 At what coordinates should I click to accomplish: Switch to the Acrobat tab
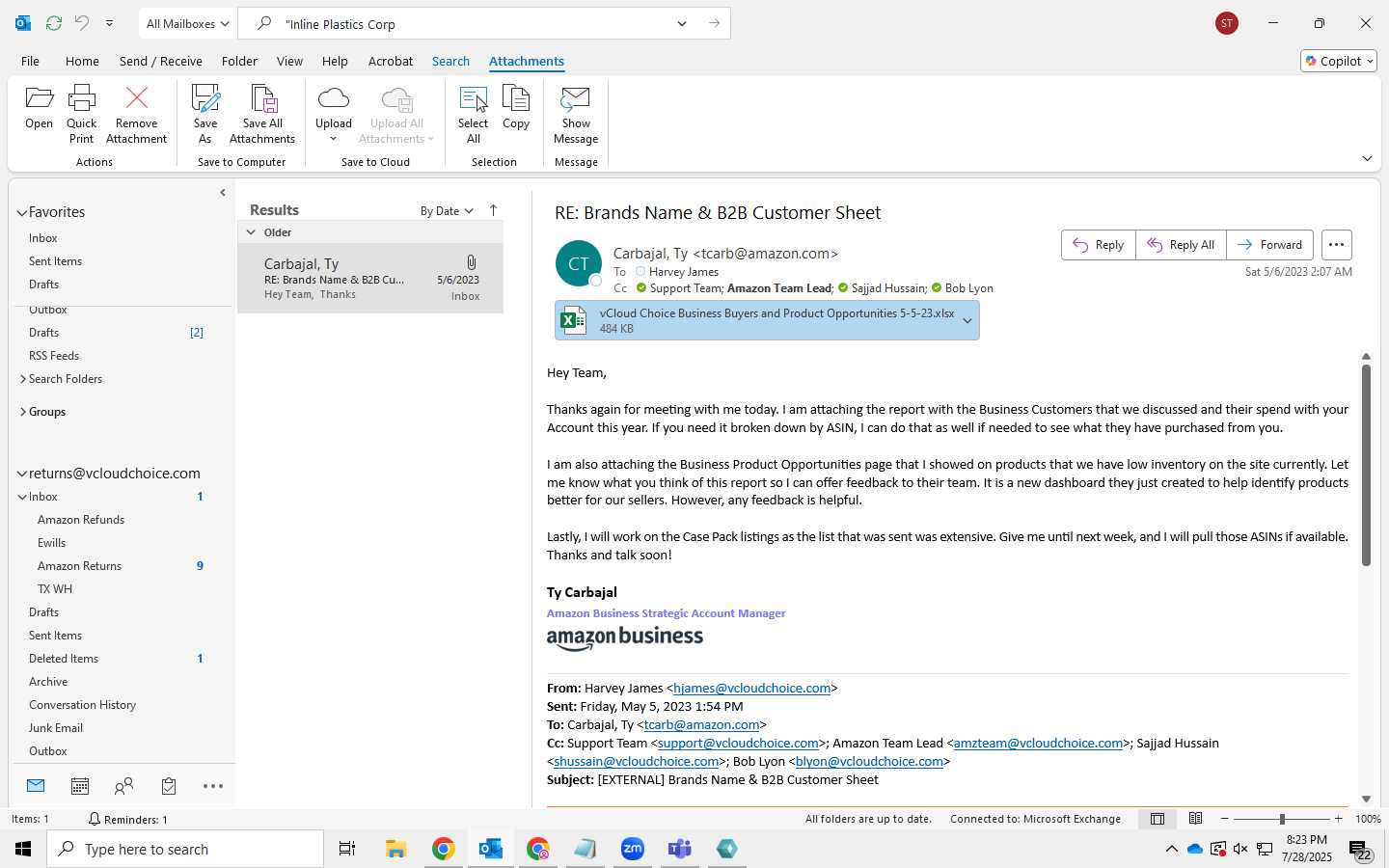coord(391,61)
